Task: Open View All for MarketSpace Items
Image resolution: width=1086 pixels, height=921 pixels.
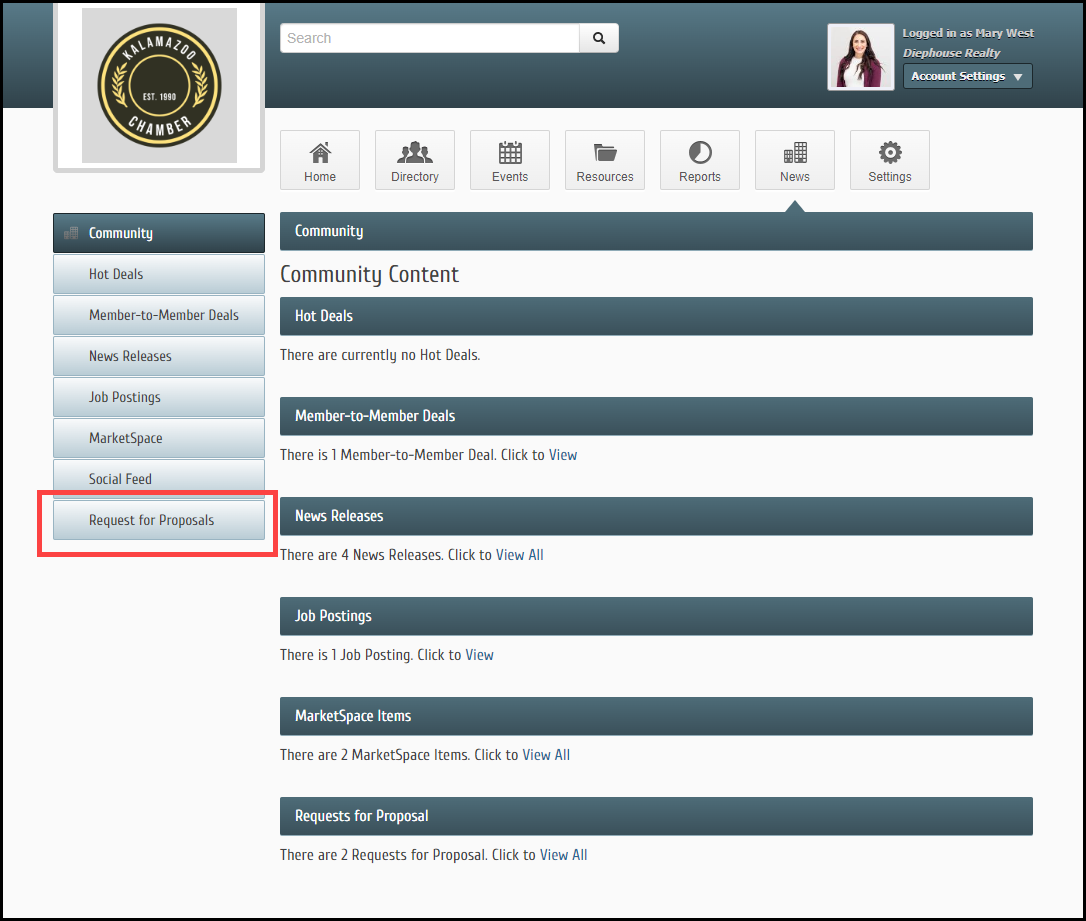Action: point(546,755)
